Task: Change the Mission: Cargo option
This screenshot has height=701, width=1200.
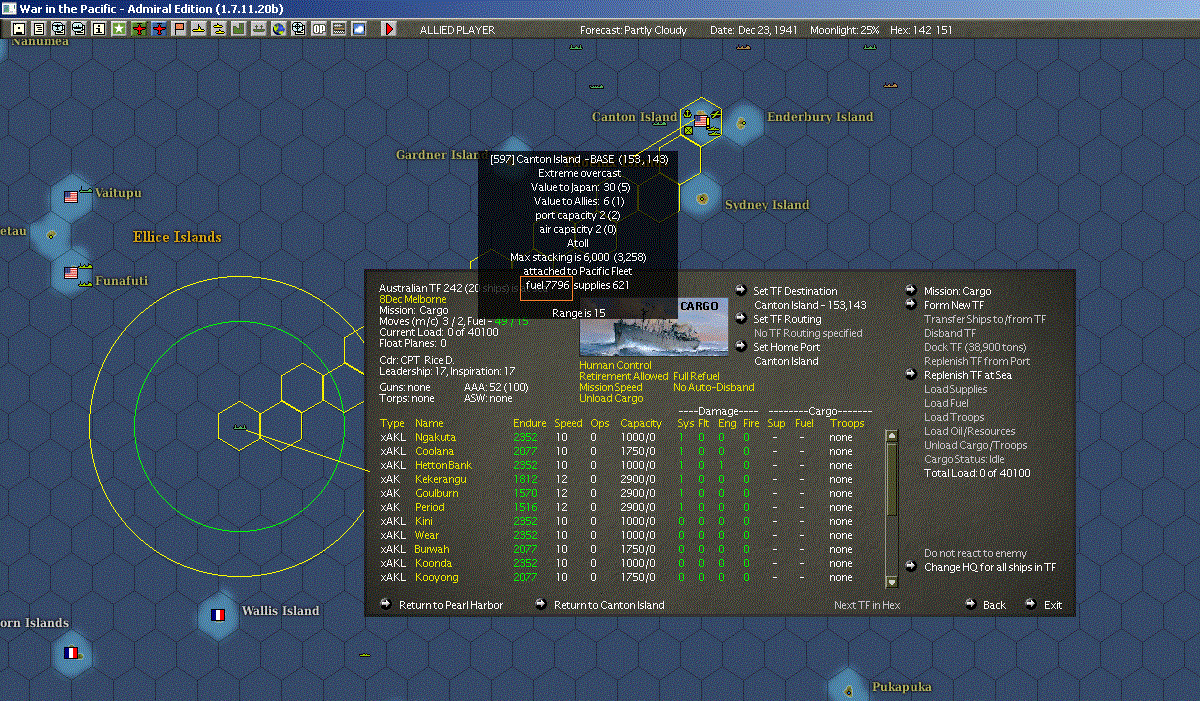Action: (957, 292)
